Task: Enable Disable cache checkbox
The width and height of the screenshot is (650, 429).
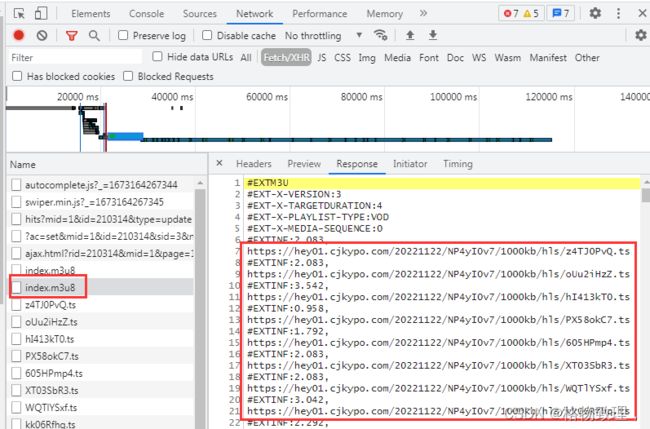Action: (207, 35)
